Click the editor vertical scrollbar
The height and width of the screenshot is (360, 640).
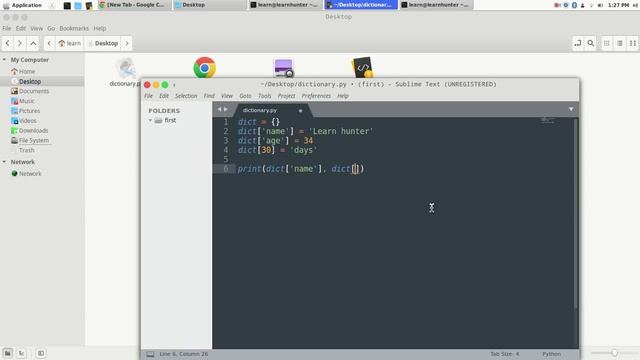(576, 213)
